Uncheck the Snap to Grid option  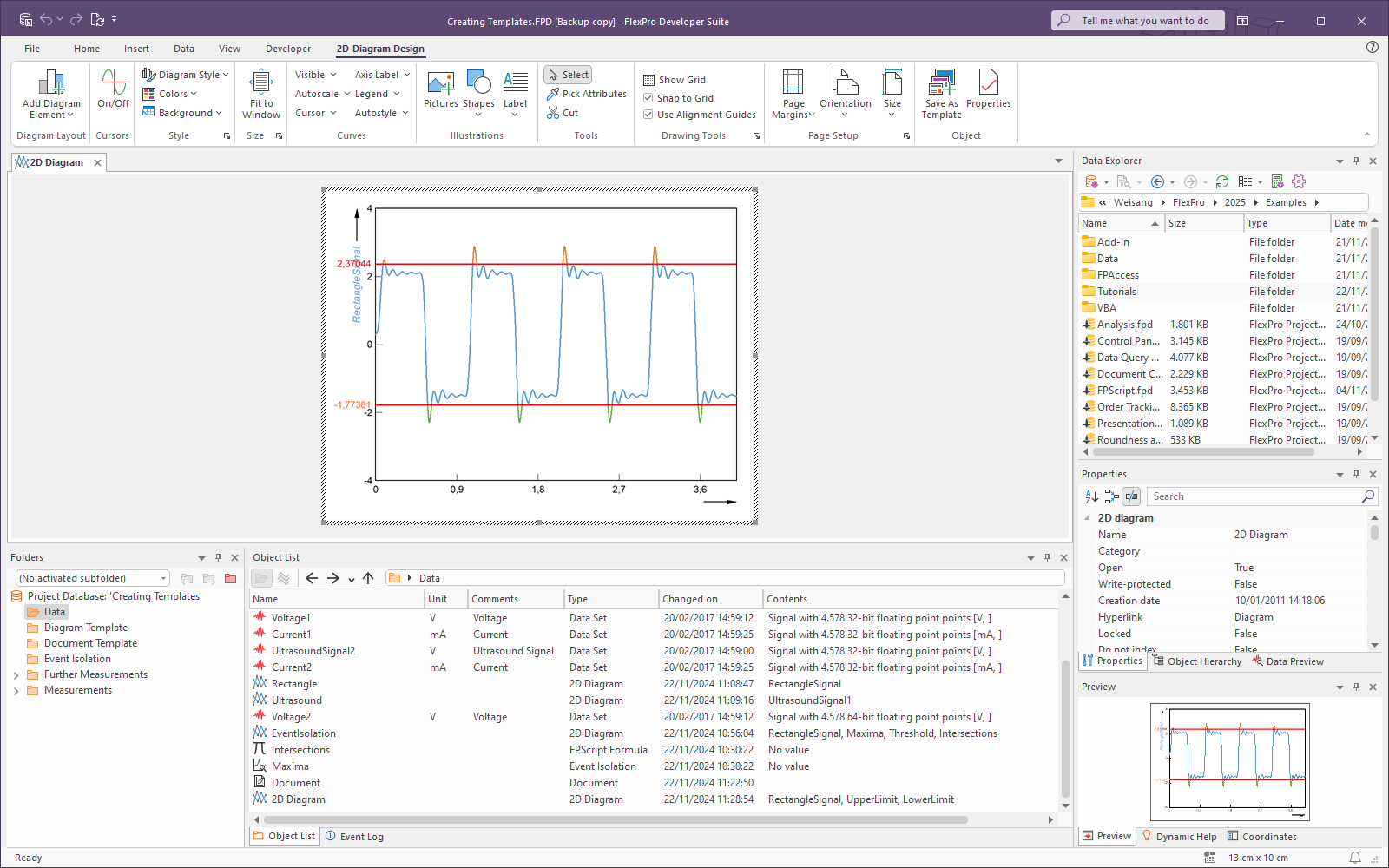648,98
